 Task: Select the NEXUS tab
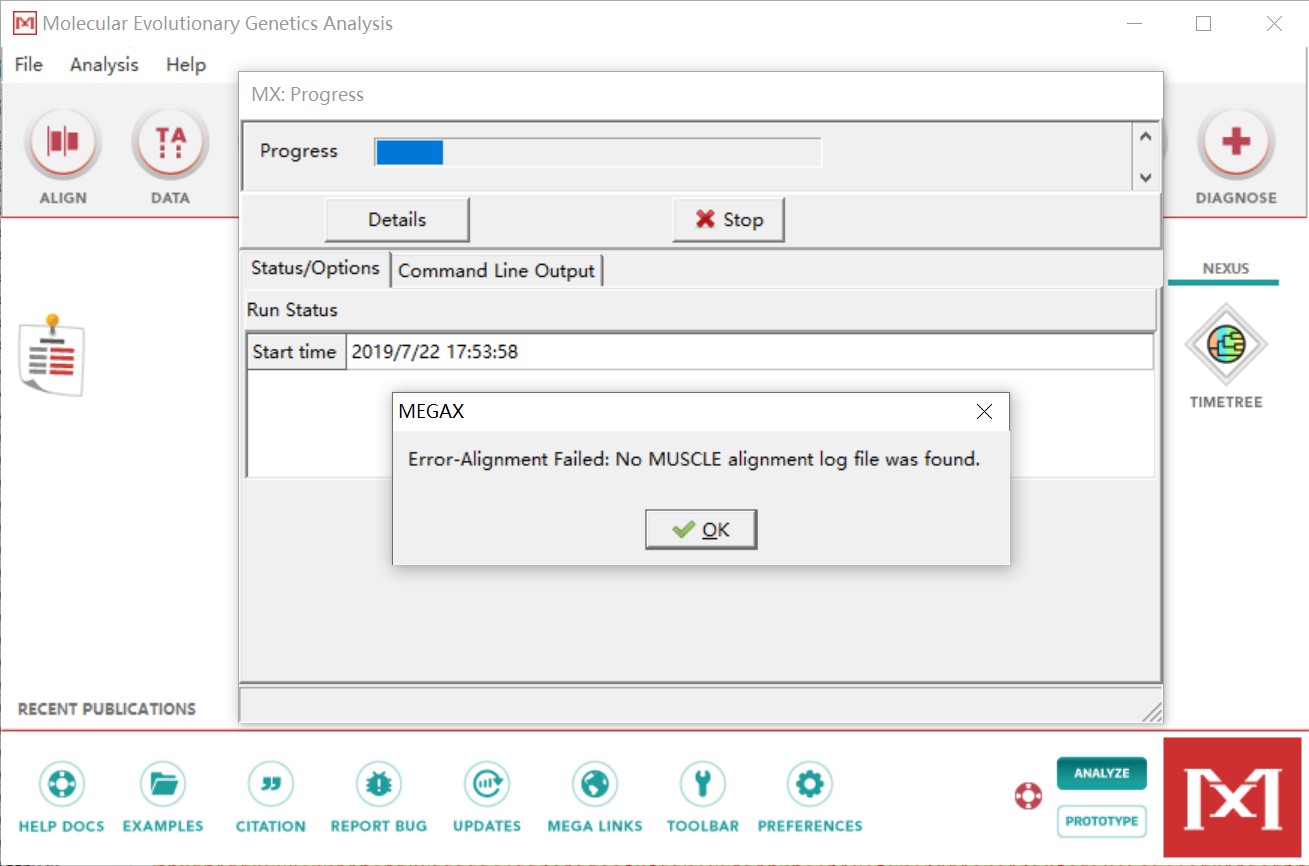1226,269
